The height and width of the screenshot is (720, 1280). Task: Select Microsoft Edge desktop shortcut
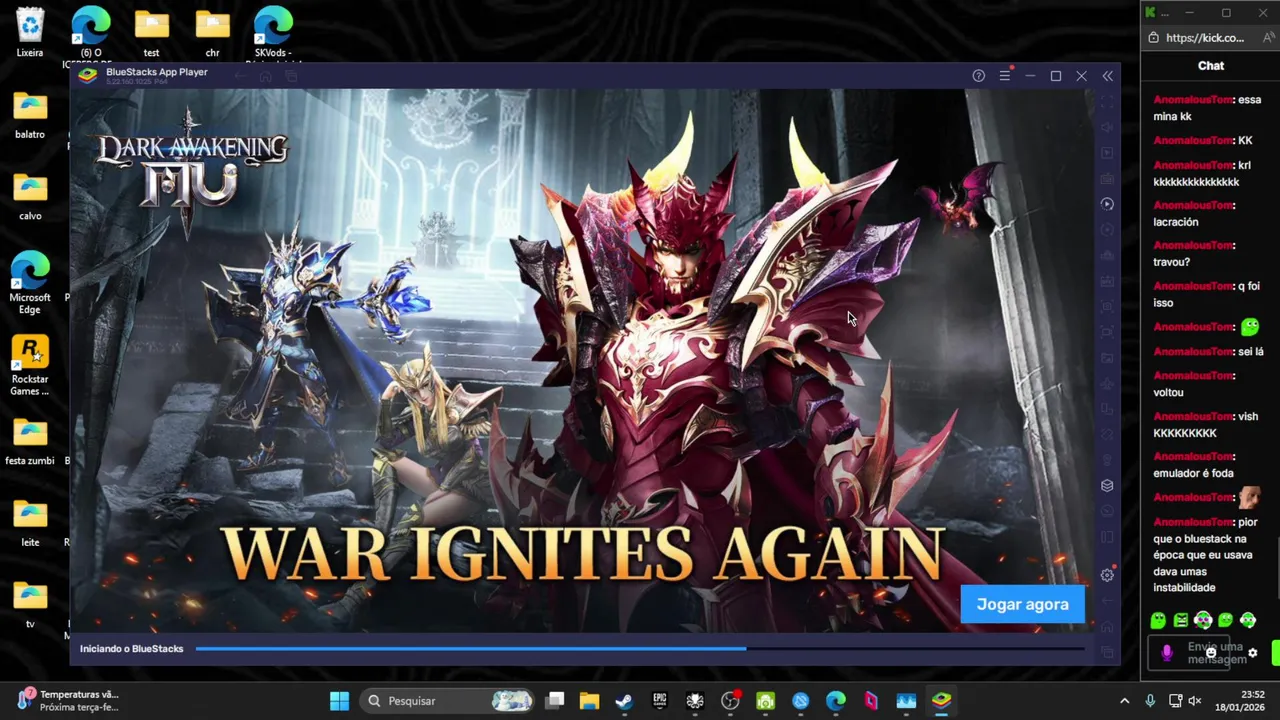pyautogui.click(x=30, y=282)
